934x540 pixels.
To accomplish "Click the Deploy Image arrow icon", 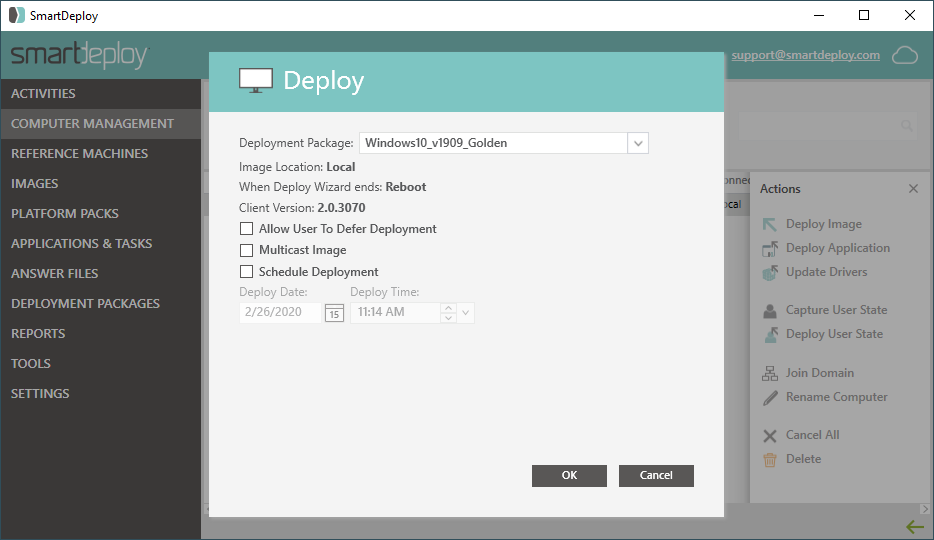I will 770,224.
